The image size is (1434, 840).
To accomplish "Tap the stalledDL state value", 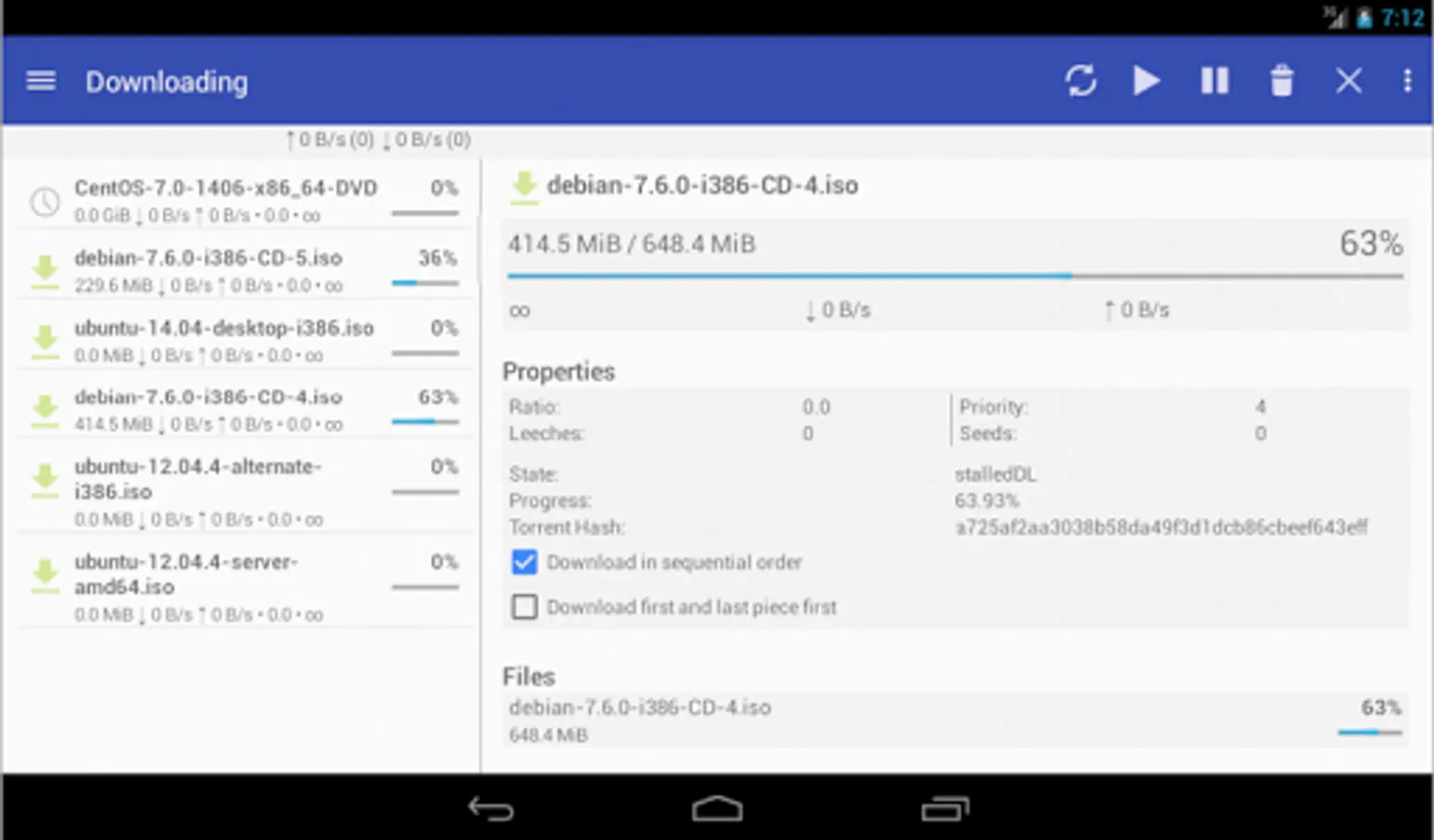I will coord(995,474).
